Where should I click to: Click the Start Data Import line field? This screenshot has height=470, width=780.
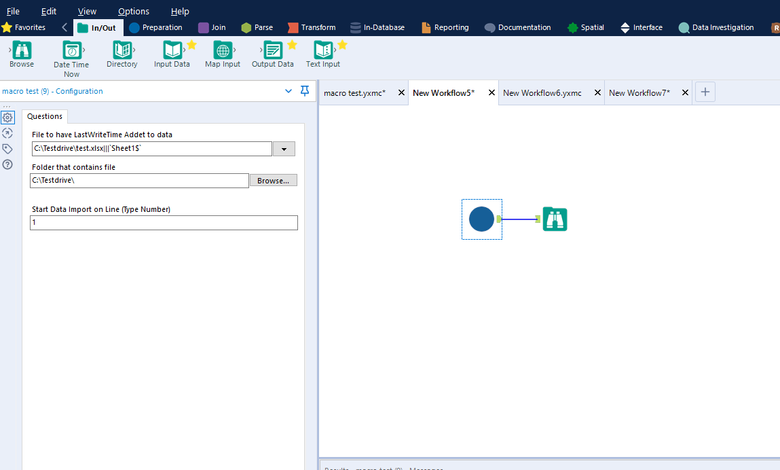click(164, 223)
